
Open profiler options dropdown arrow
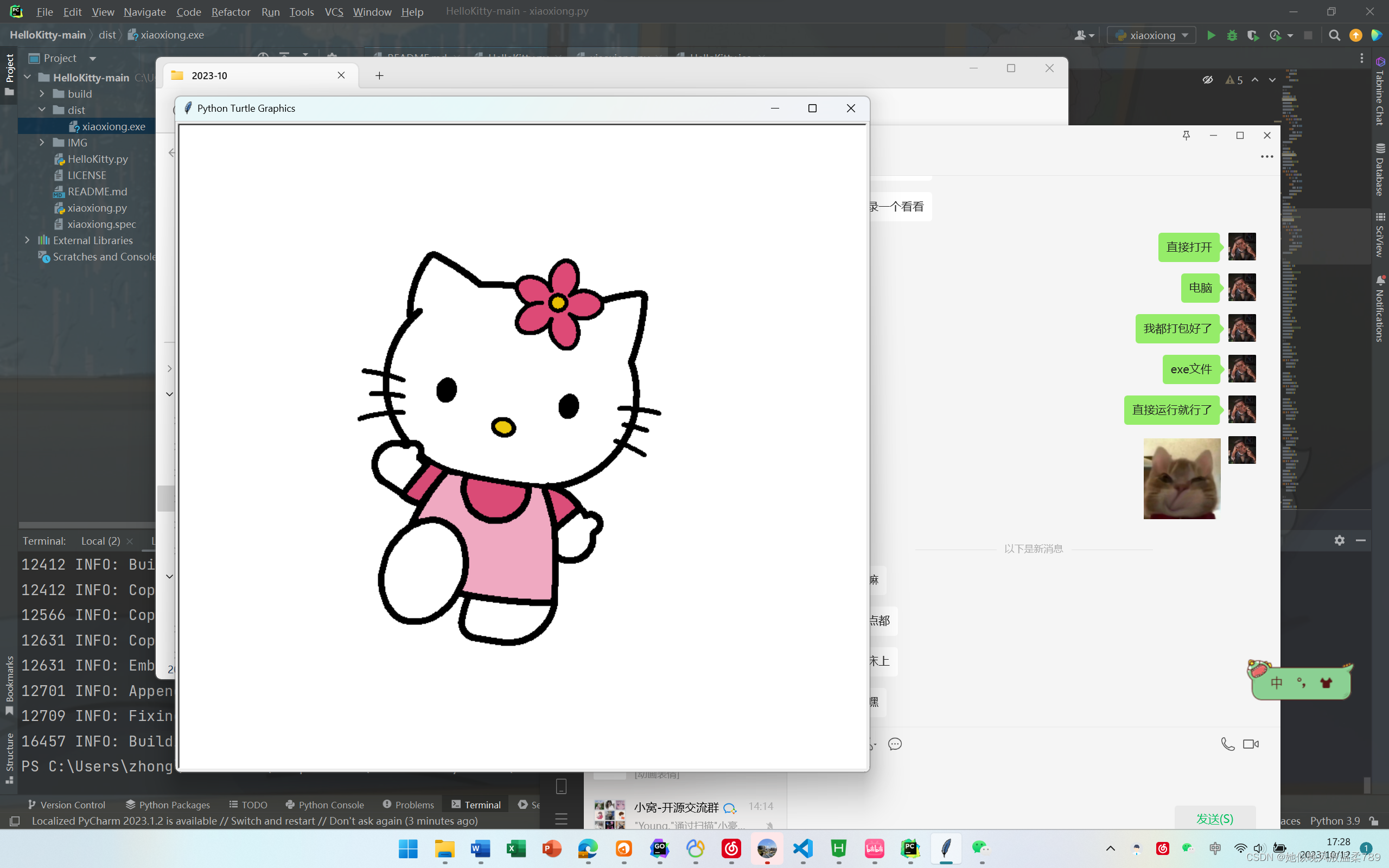1290,36
